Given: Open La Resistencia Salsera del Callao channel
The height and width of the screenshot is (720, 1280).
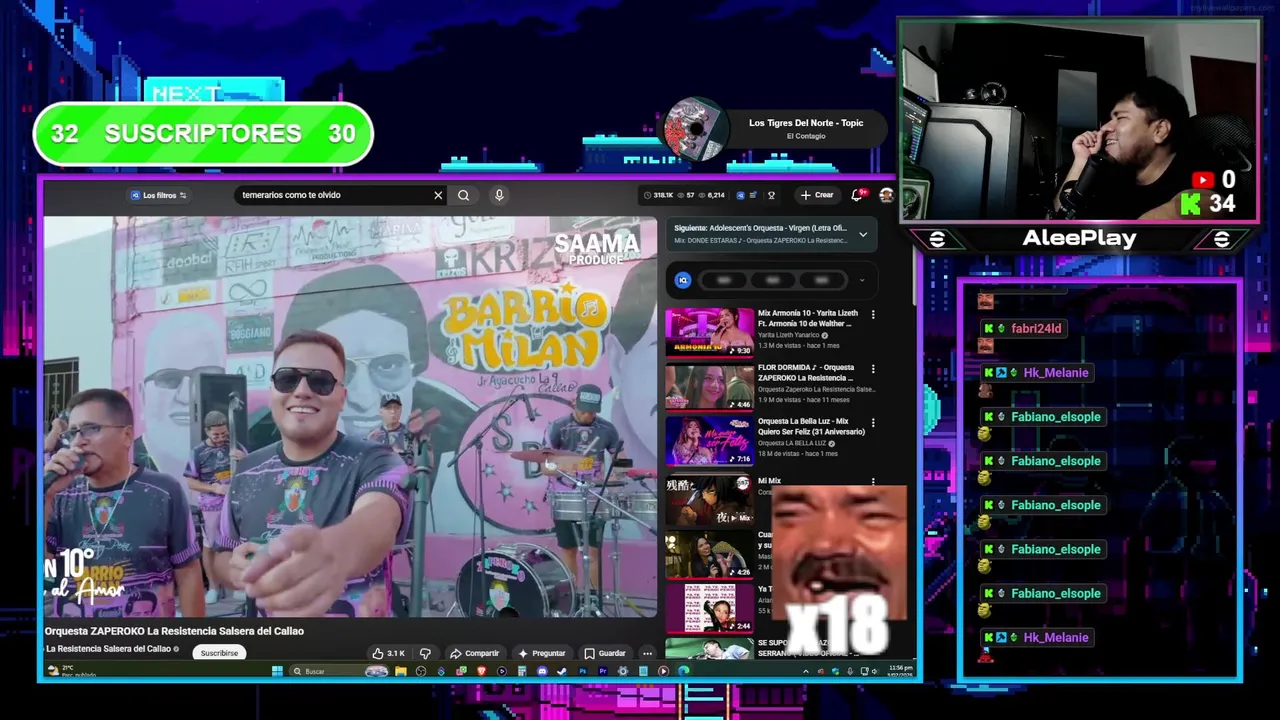Looking at the screenshot, I should [108, 649].
